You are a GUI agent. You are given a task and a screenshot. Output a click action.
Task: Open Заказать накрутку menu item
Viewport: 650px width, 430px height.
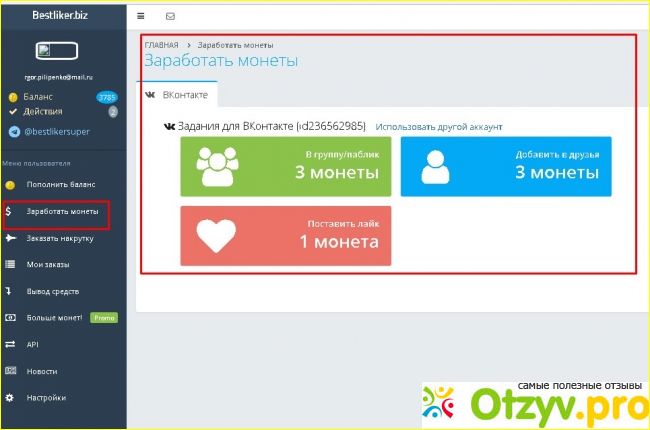point(60,239)
